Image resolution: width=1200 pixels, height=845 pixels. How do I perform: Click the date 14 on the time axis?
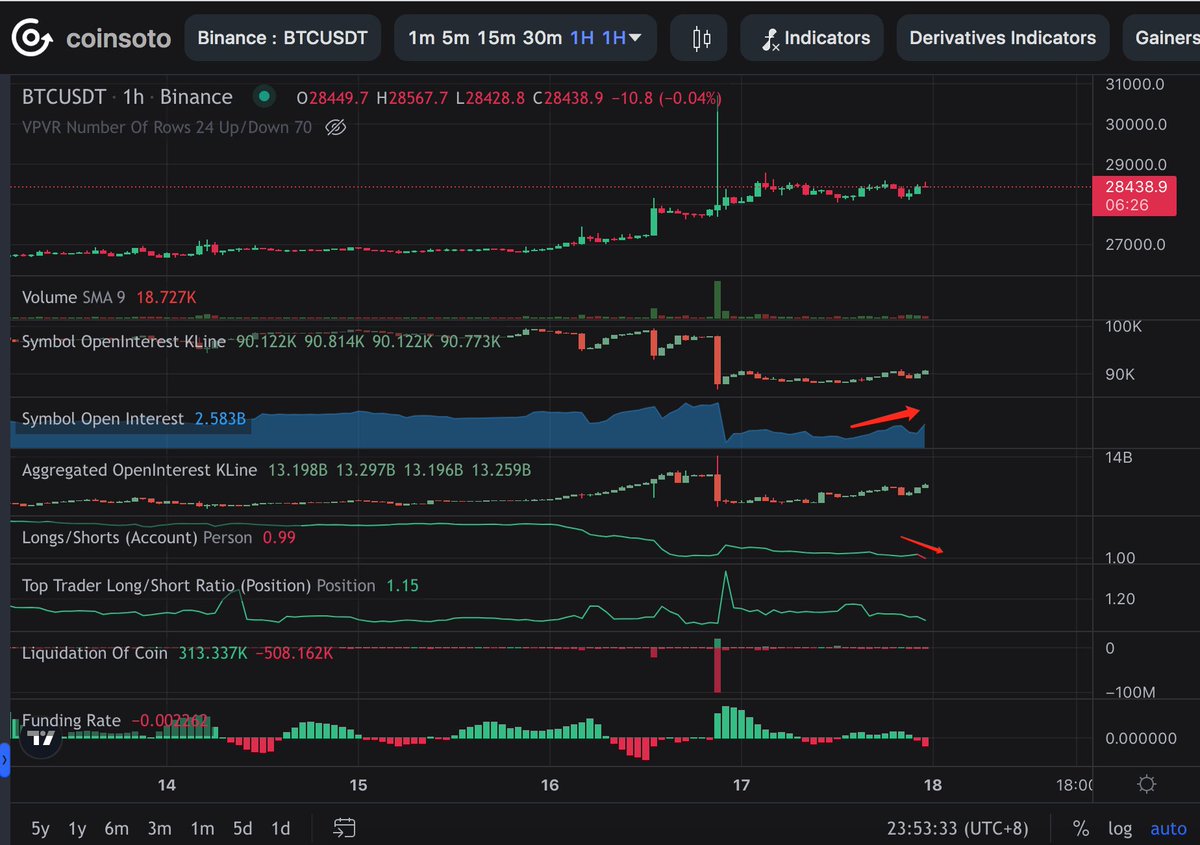[x=167, y=785]
